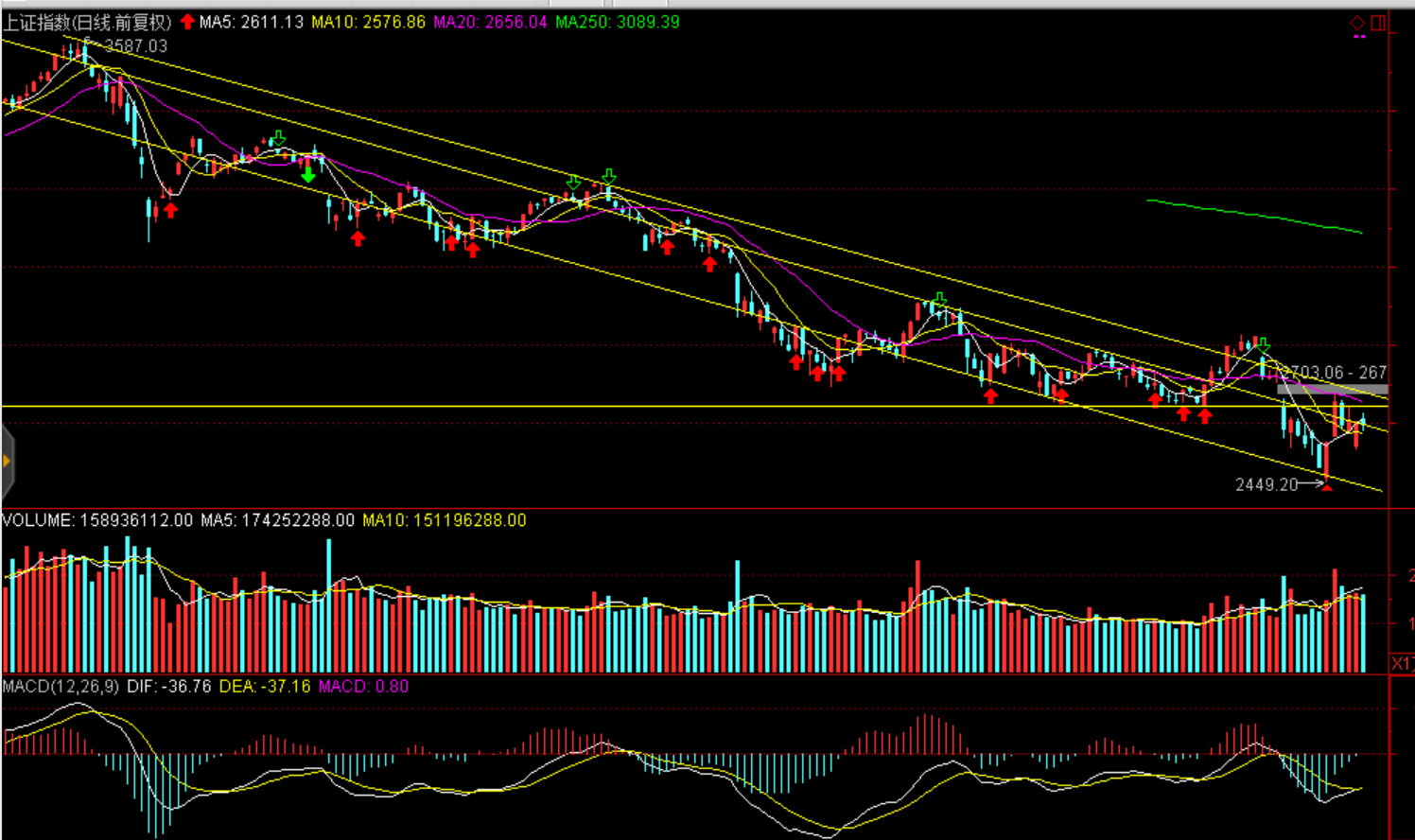Click the 2449.20 low price annotation
The image size is (1415, 840).
click(1267, 484)
